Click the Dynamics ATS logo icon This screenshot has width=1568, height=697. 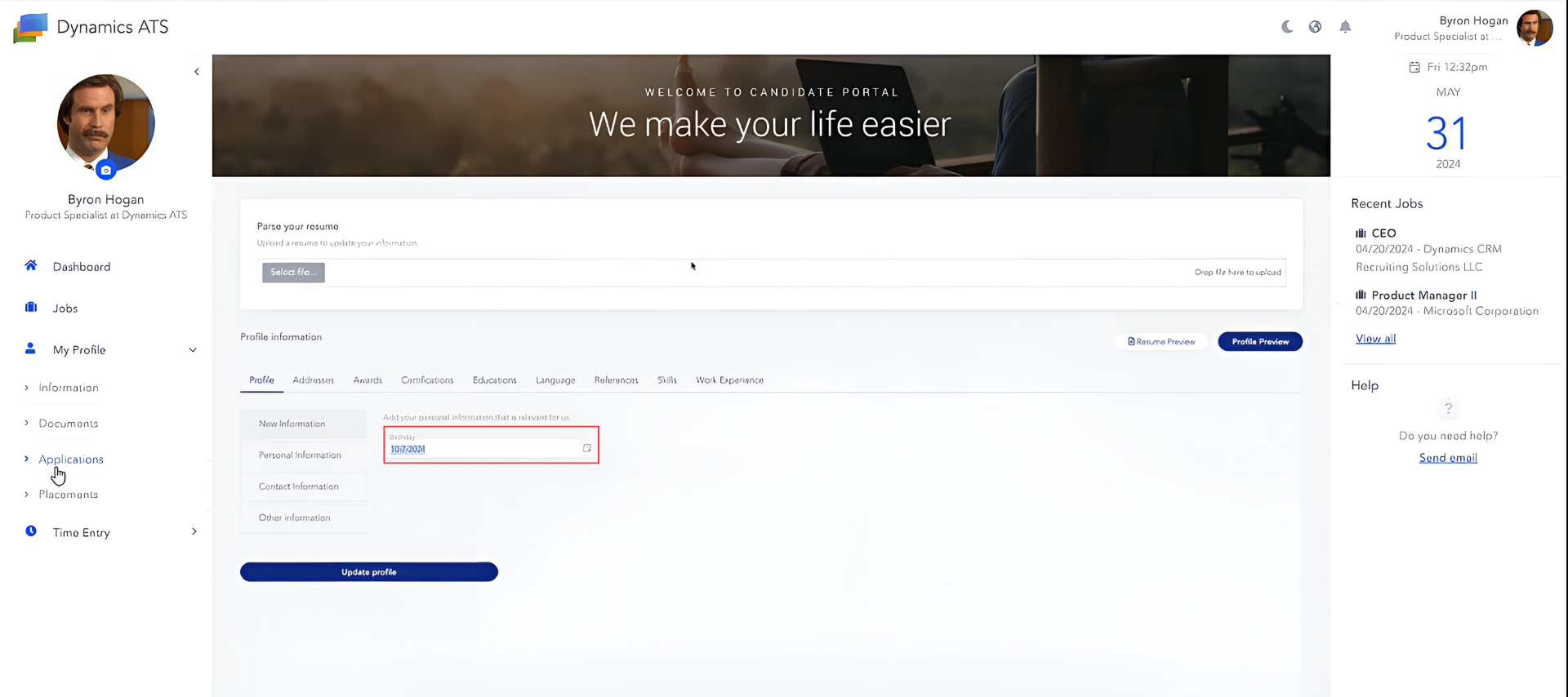coord(30,28)
